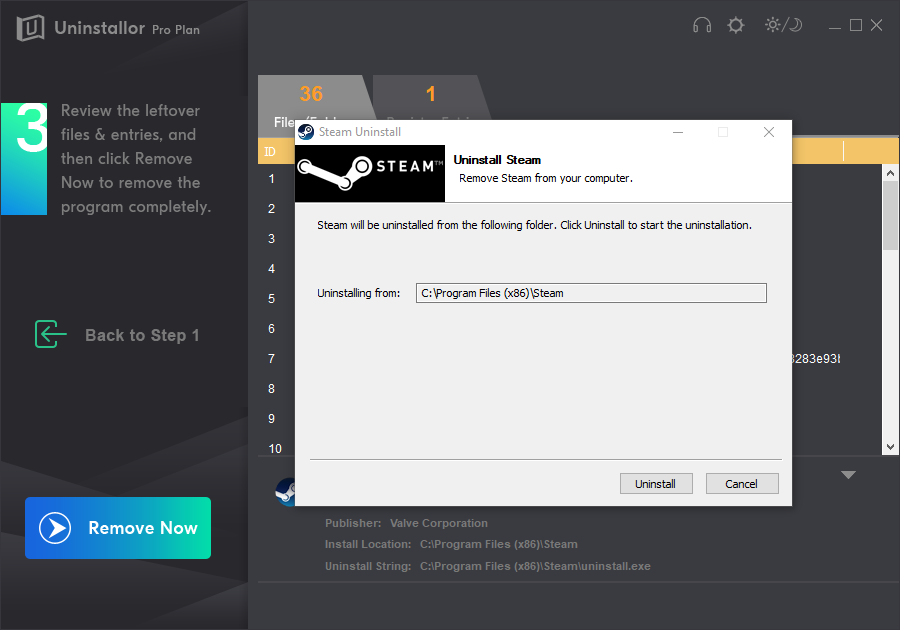
Task: Select row 7 in leftover list
Action: [x=271, y=359]
